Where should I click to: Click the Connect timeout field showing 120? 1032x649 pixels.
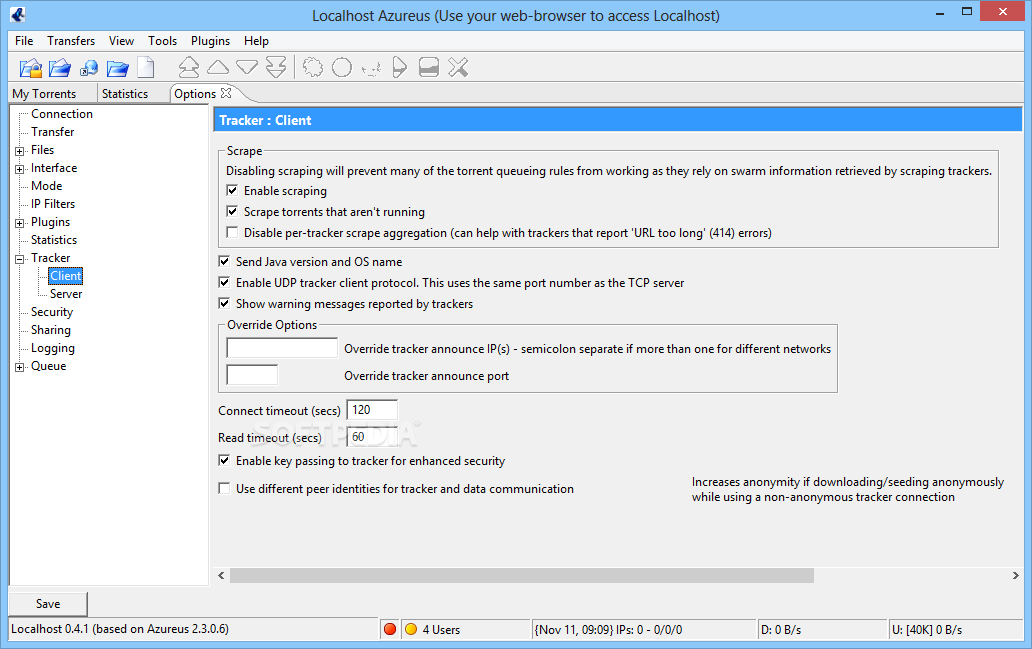pyautogui.click(x=372, y=409)
